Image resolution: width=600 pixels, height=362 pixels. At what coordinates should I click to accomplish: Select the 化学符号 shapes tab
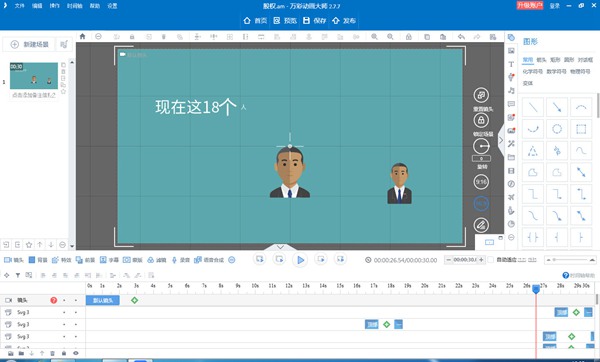(x=533, y=72)
